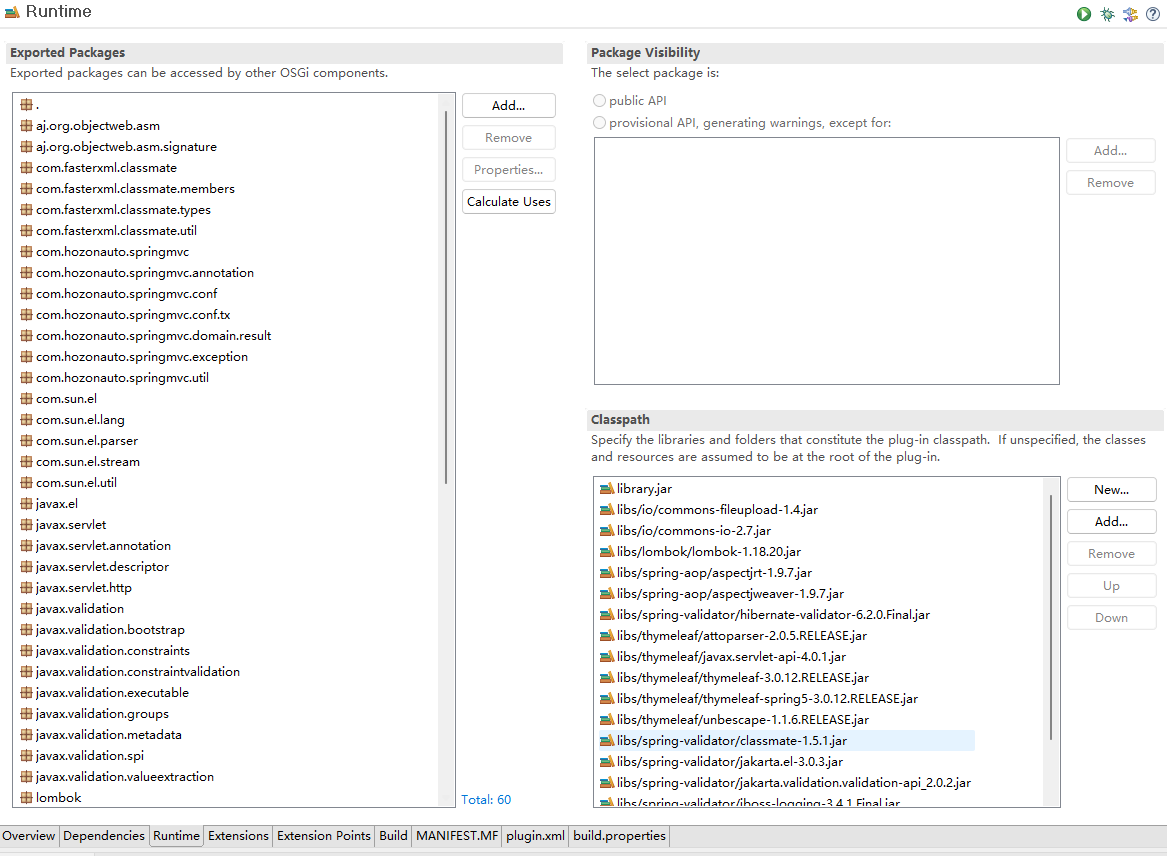Open the build.properties tab
Screen dimensions: 1167x856
point(618,835)
